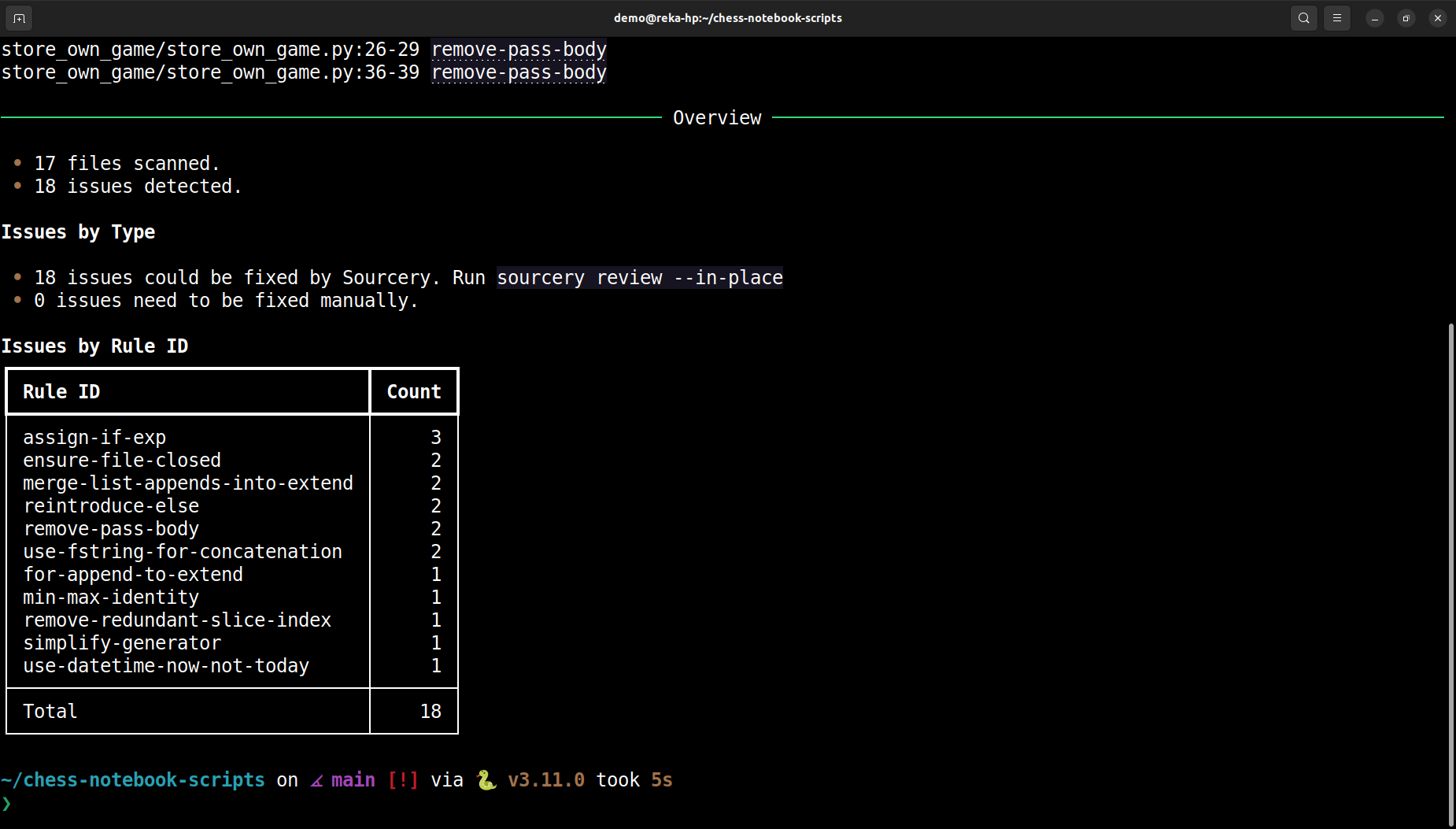Viewport: 1456px width, 829px height.
Task: Open the terminal search
Action: (1303, 17)
